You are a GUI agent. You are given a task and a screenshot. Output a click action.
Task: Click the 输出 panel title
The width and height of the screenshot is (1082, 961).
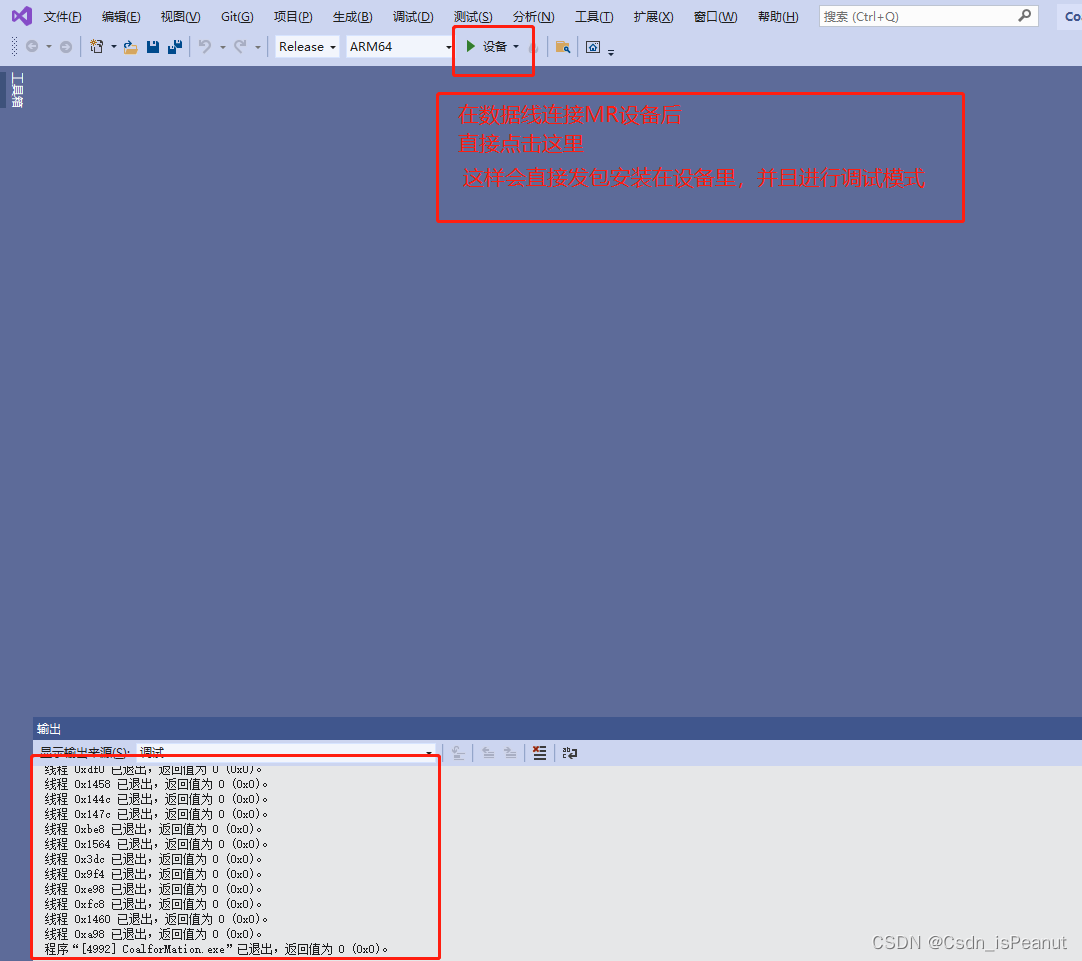click(x=49, y=729)
